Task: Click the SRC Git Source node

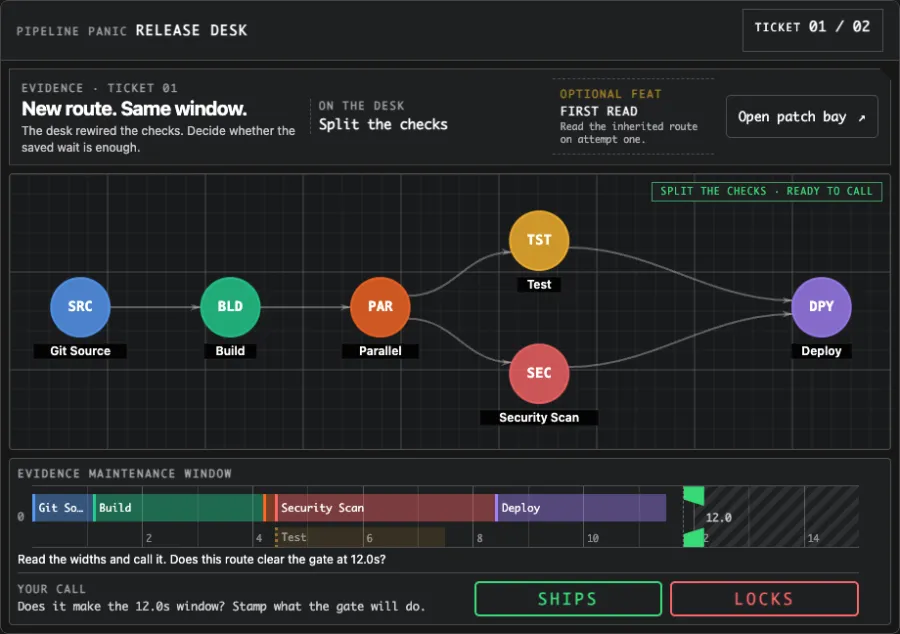Action: 80,307
